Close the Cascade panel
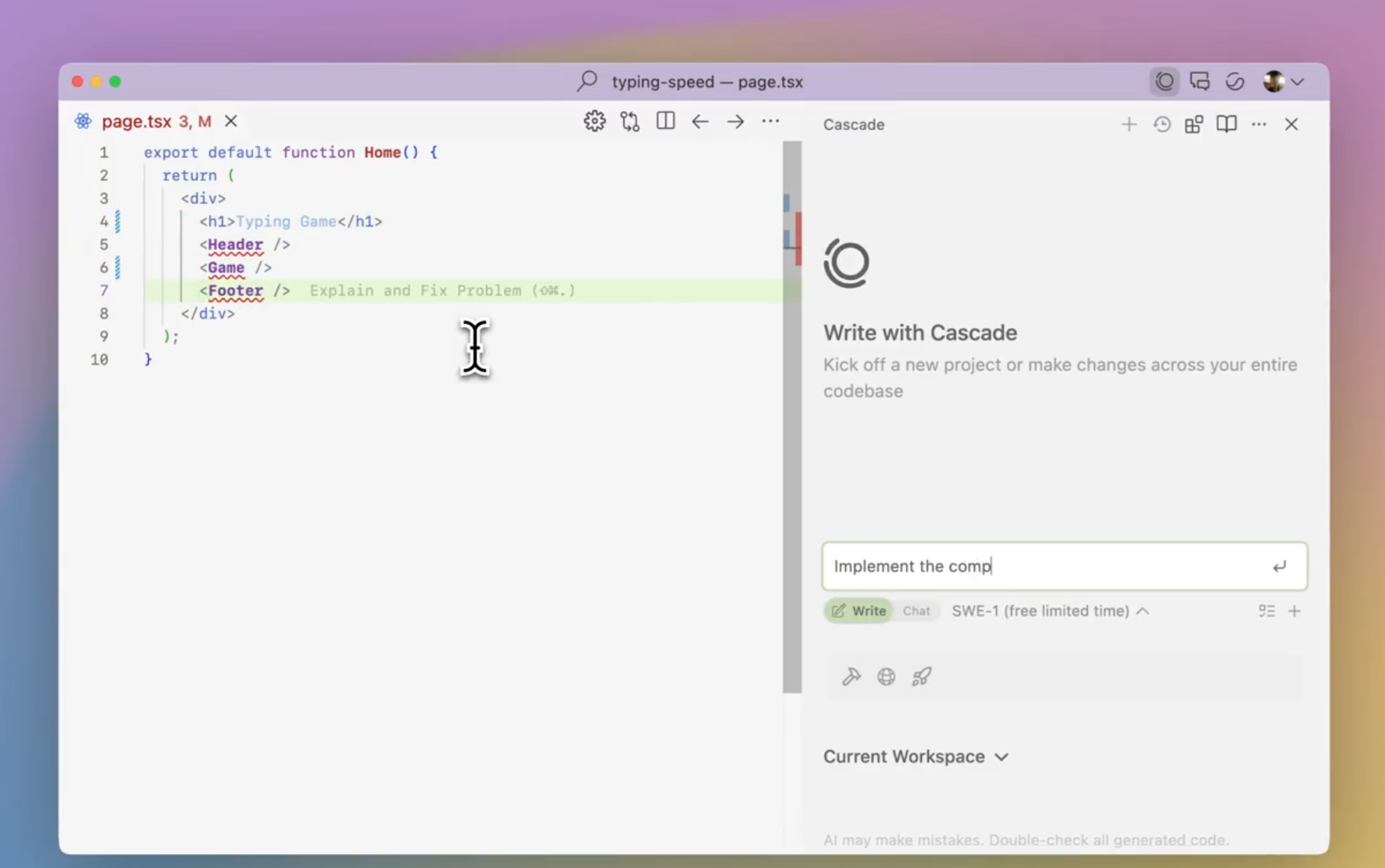1385x868 pixels. (1292, 125)
